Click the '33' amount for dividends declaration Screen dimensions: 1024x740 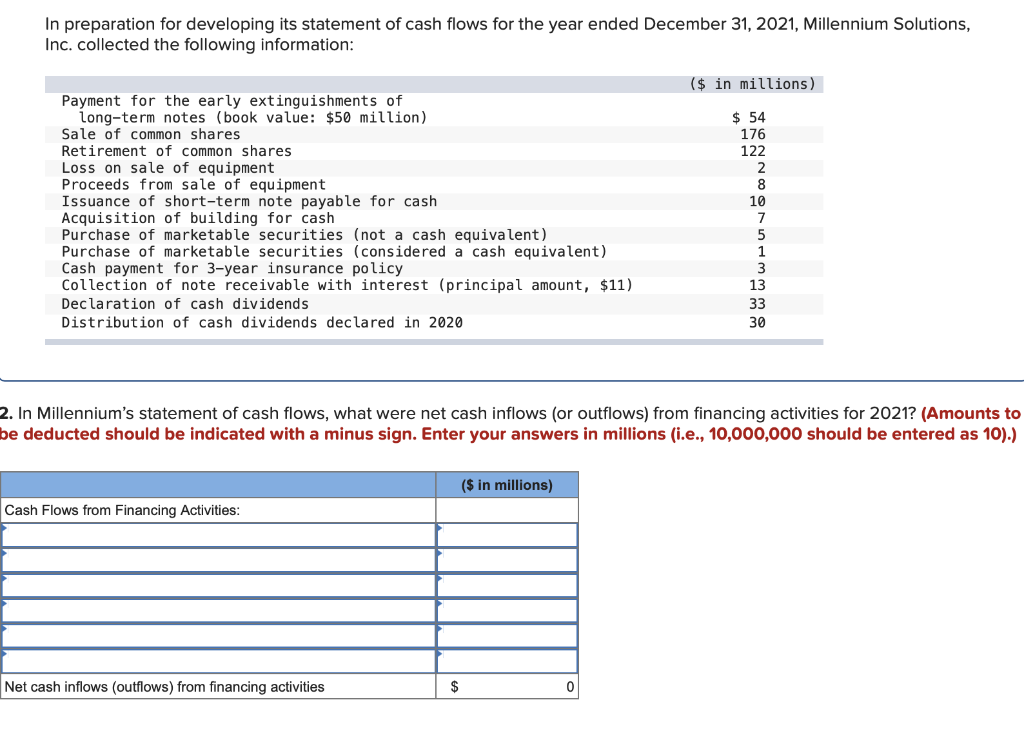[x=757, y=304]
